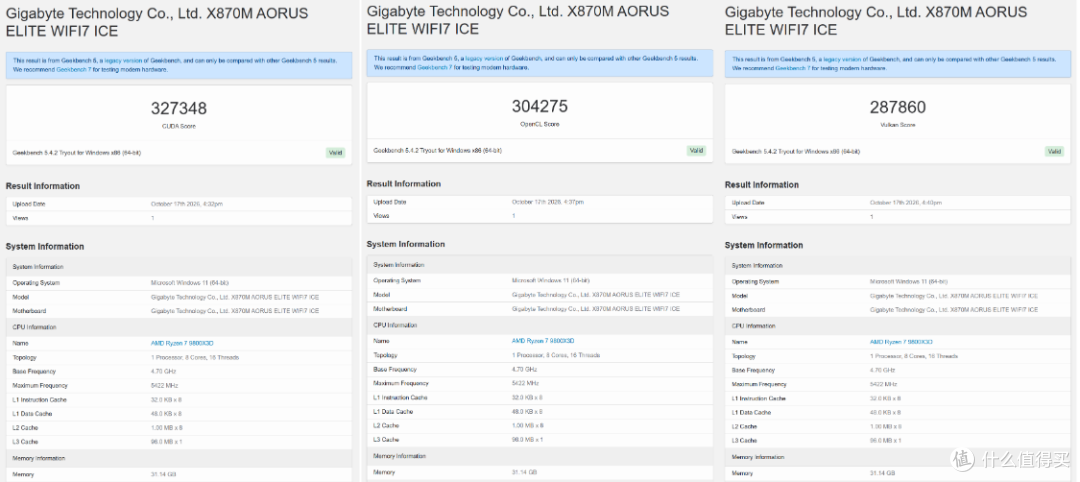The image size is (1080, 482).
Task: Click upload date ending 4:32pm
Action: pyautogui.click(x=187, y=204)
